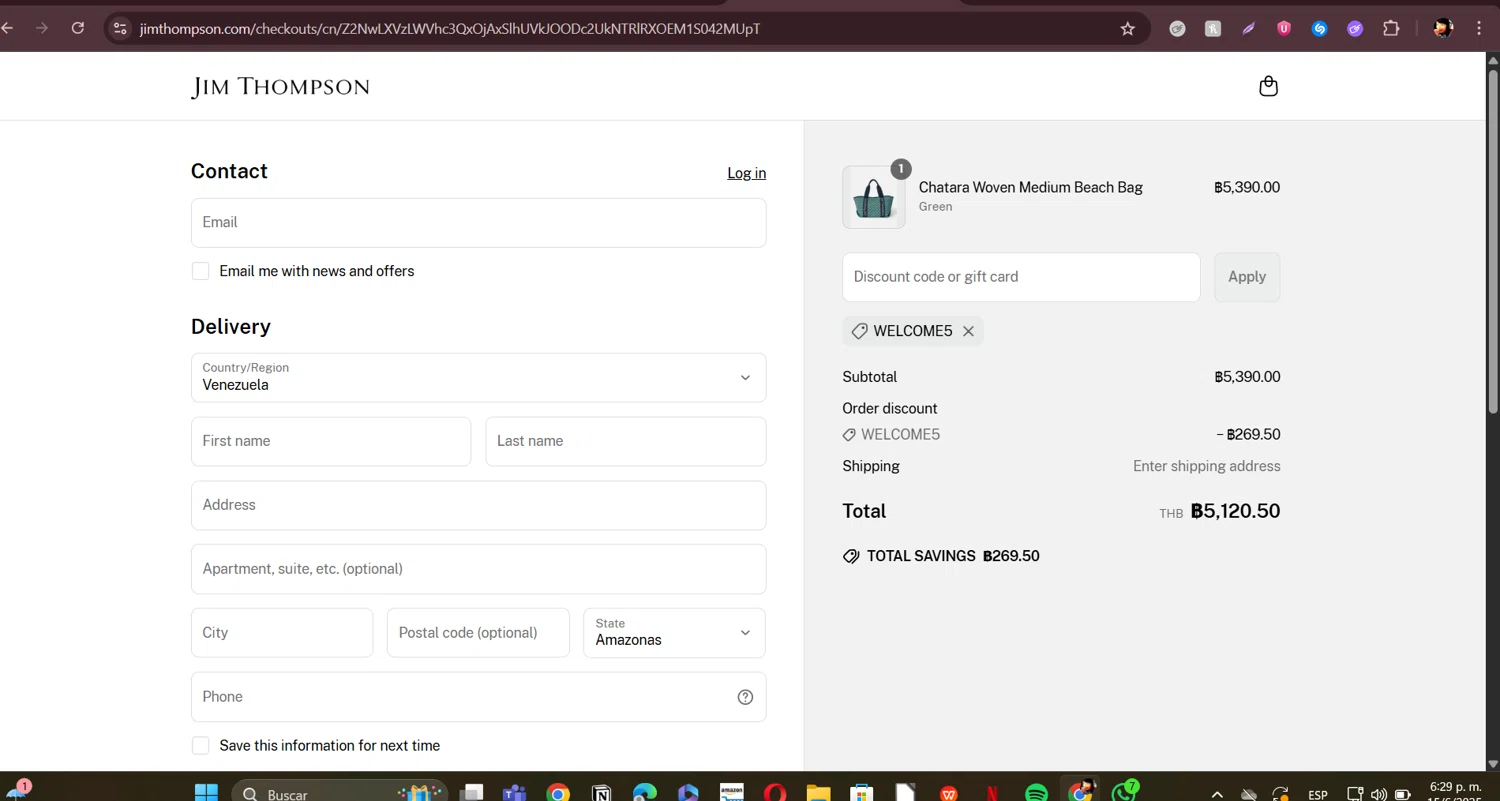Focus the Email input field
The width and height of the screenshot is (1500, 801).
pos(478,223)
